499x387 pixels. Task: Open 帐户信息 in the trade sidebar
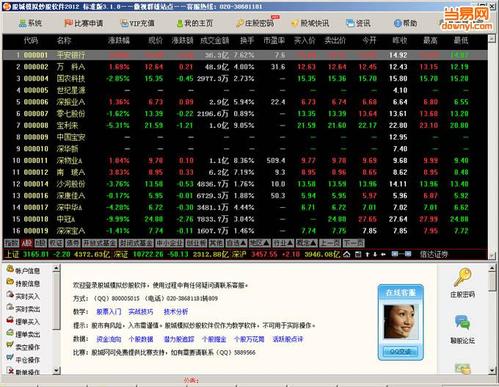23,270
